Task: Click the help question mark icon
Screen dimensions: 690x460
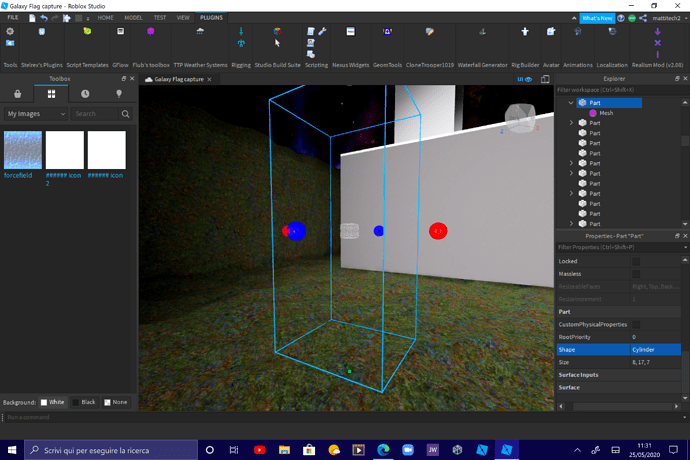Action: (621, 18)
